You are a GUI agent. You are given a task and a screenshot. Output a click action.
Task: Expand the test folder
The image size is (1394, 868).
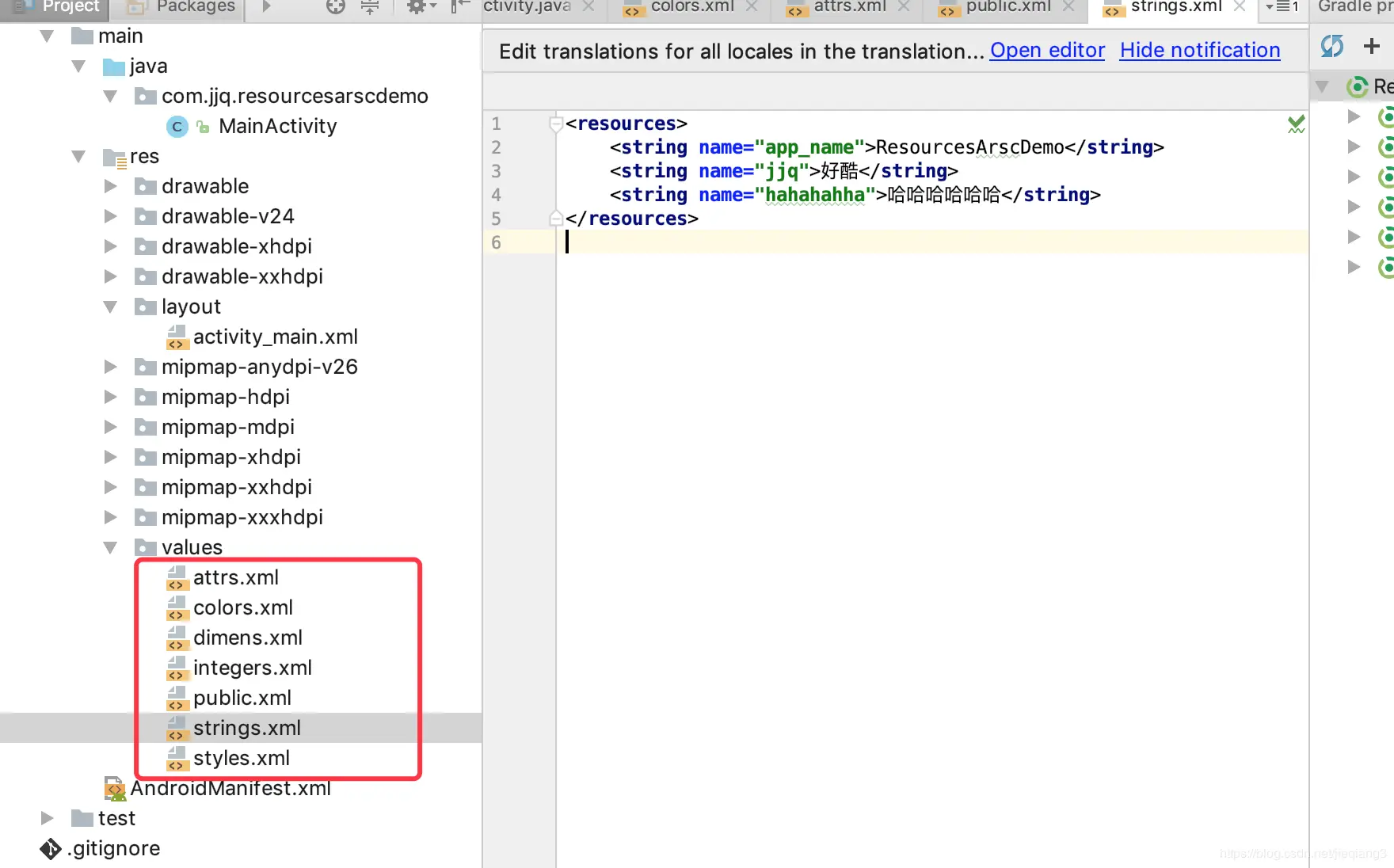click(x=47, y=819)
